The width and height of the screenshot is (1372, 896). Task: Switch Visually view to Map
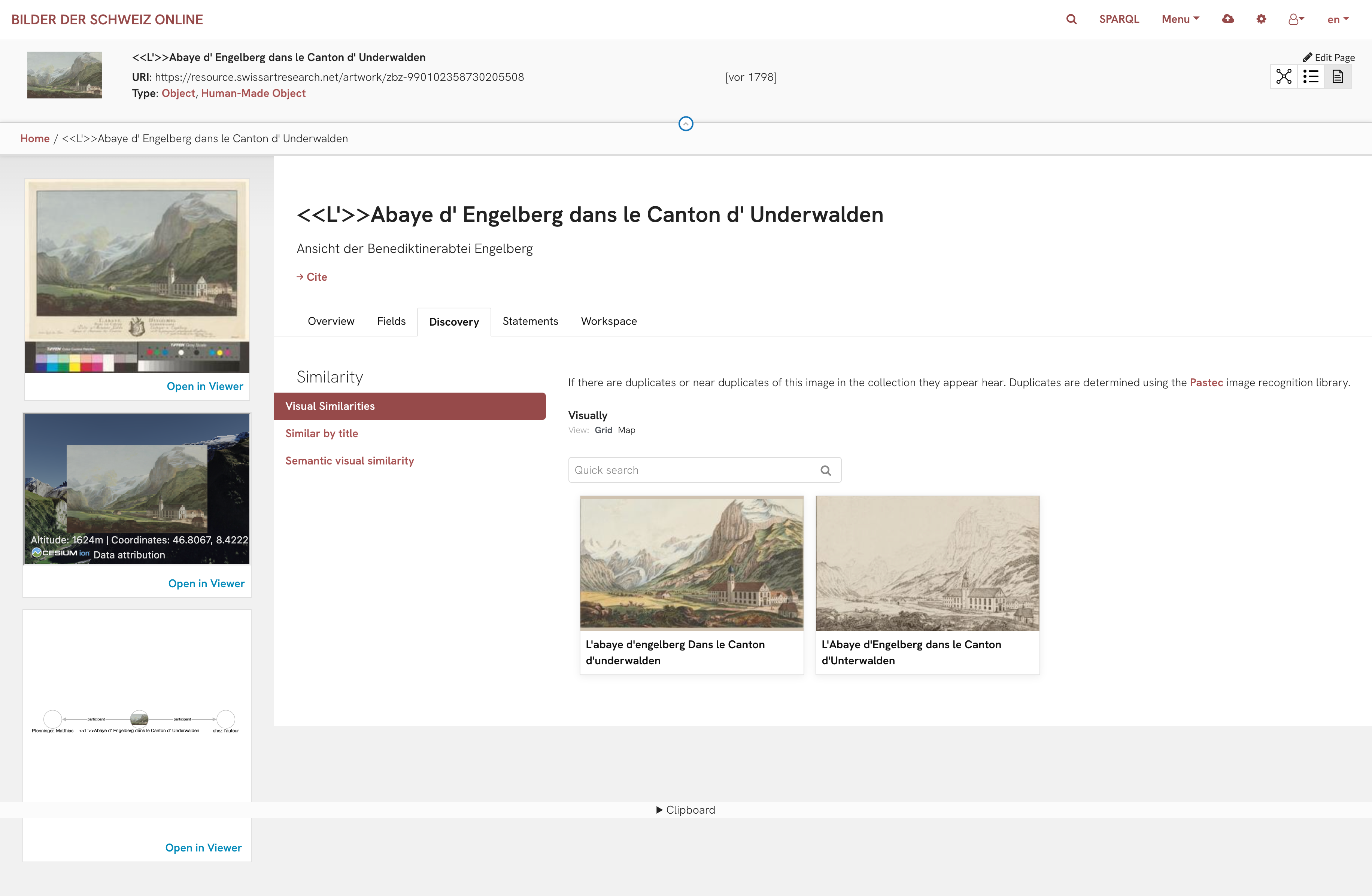click(626, 430)
